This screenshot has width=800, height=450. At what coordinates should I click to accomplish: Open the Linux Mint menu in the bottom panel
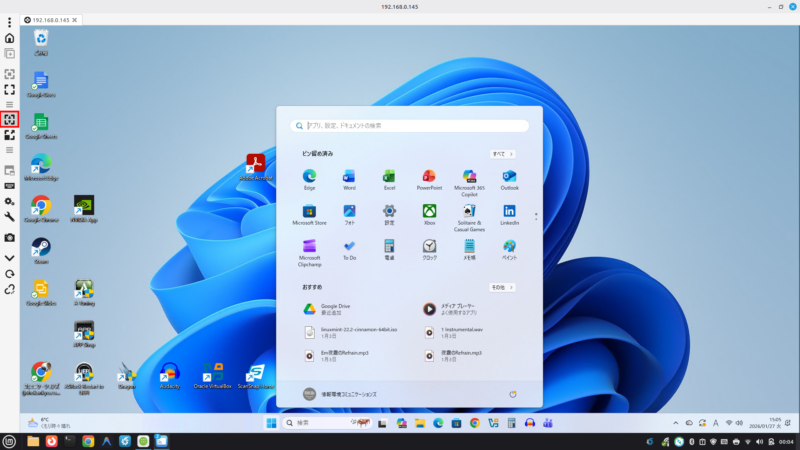click(x=10, y=441)
